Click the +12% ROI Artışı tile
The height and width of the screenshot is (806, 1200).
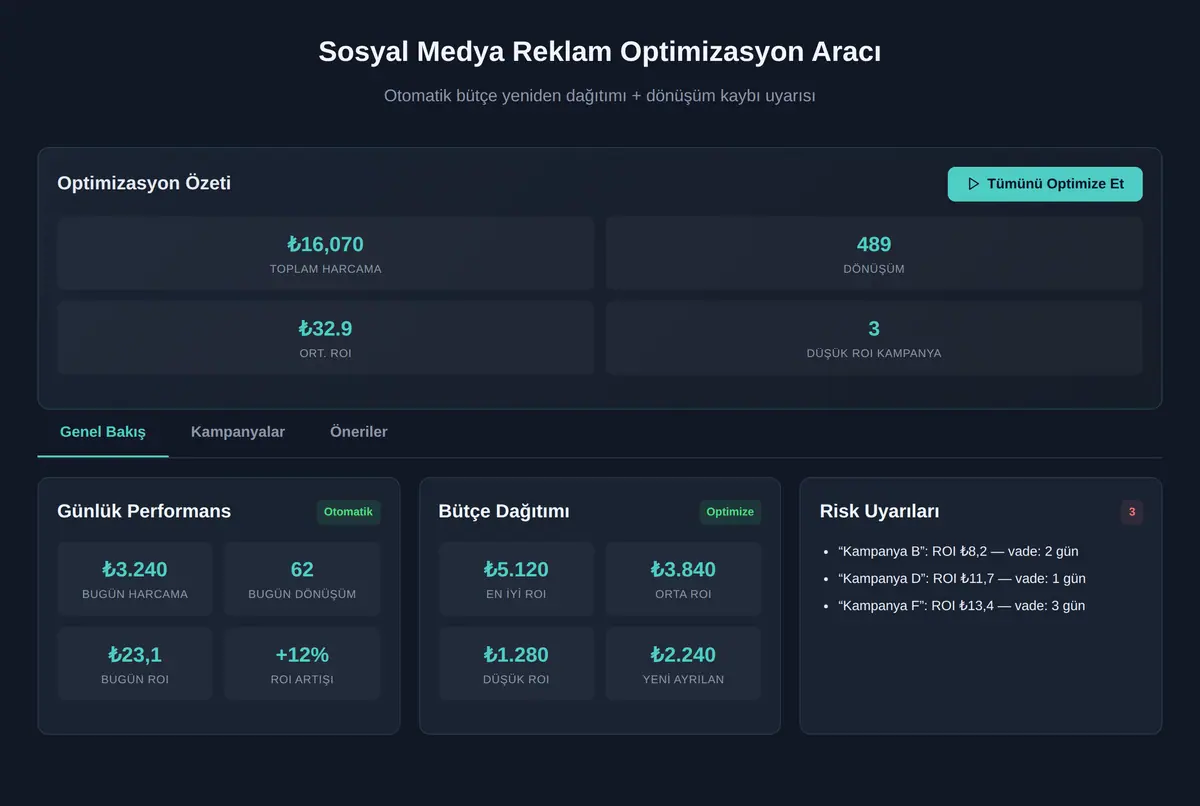click(x=302, y=664)
